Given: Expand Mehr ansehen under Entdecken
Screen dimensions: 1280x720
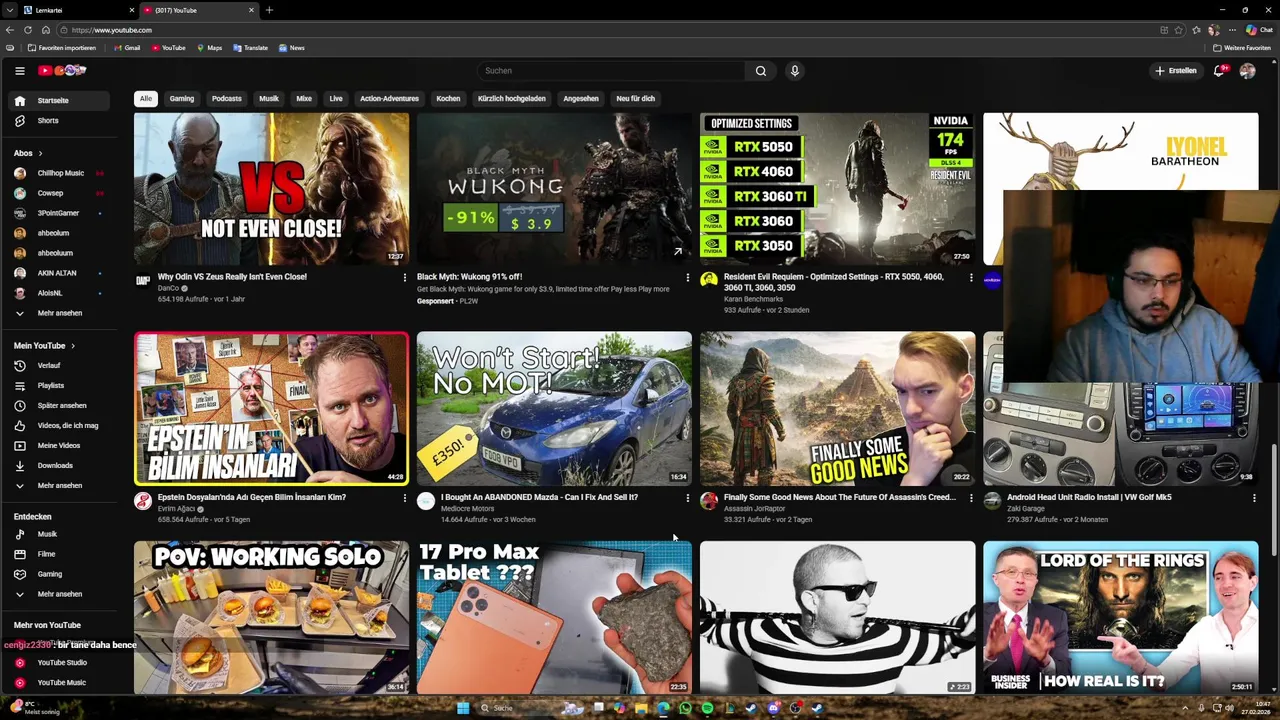Looking at the screenshot, I should [x=59, y=594].
